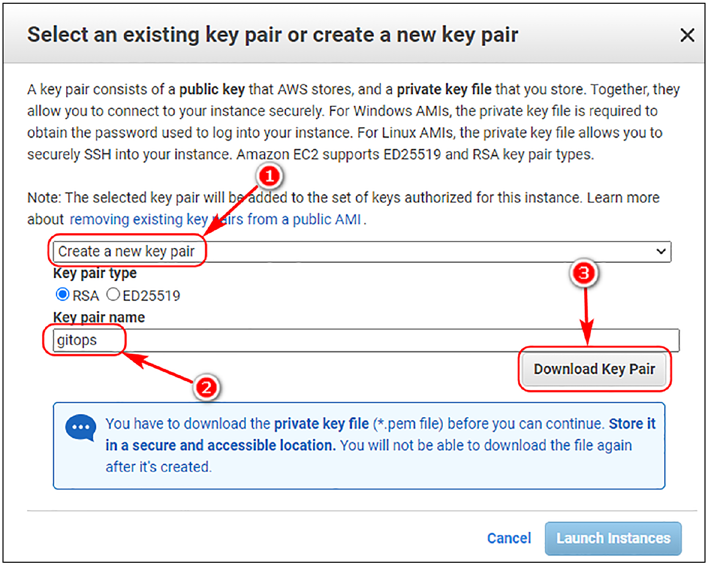This screenshot has width=708, height=565.
Task: Click Launch Instances button
Action: [613, 538]
